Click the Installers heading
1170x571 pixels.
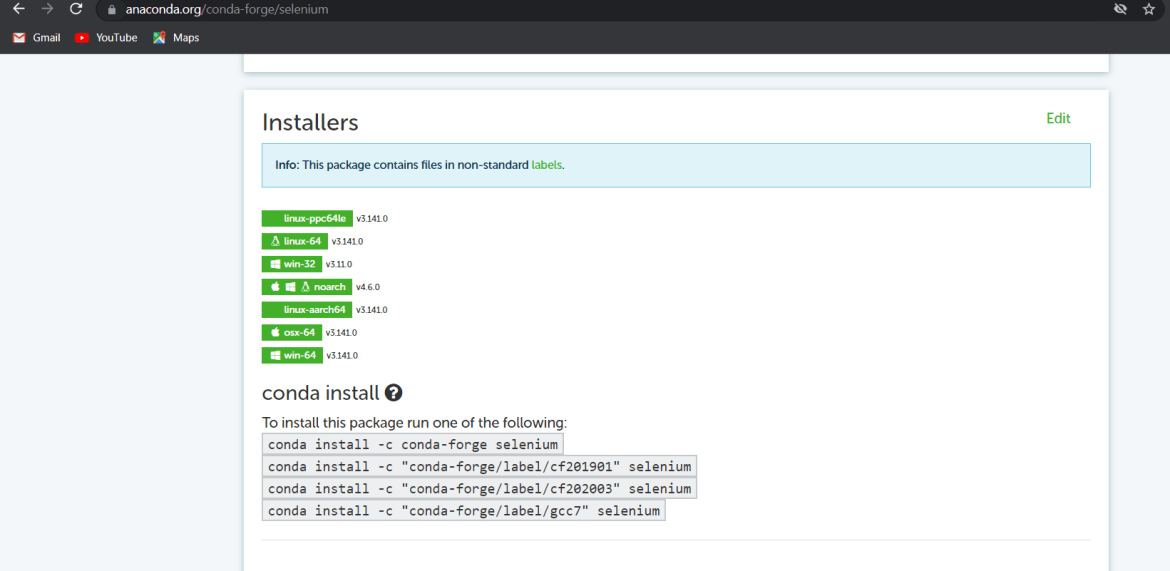310,122
